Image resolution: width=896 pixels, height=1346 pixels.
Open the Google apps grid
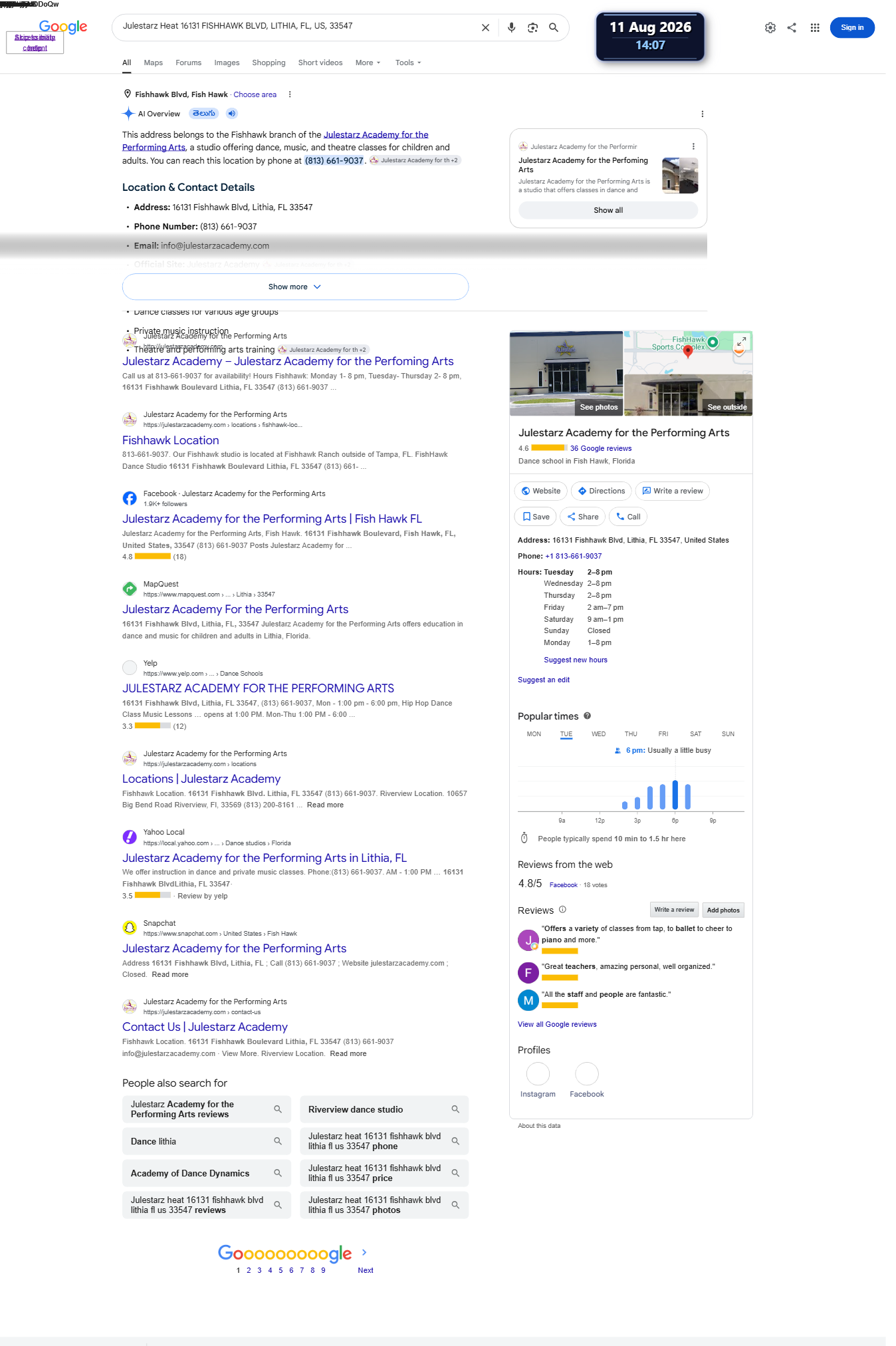pos(815,28)
